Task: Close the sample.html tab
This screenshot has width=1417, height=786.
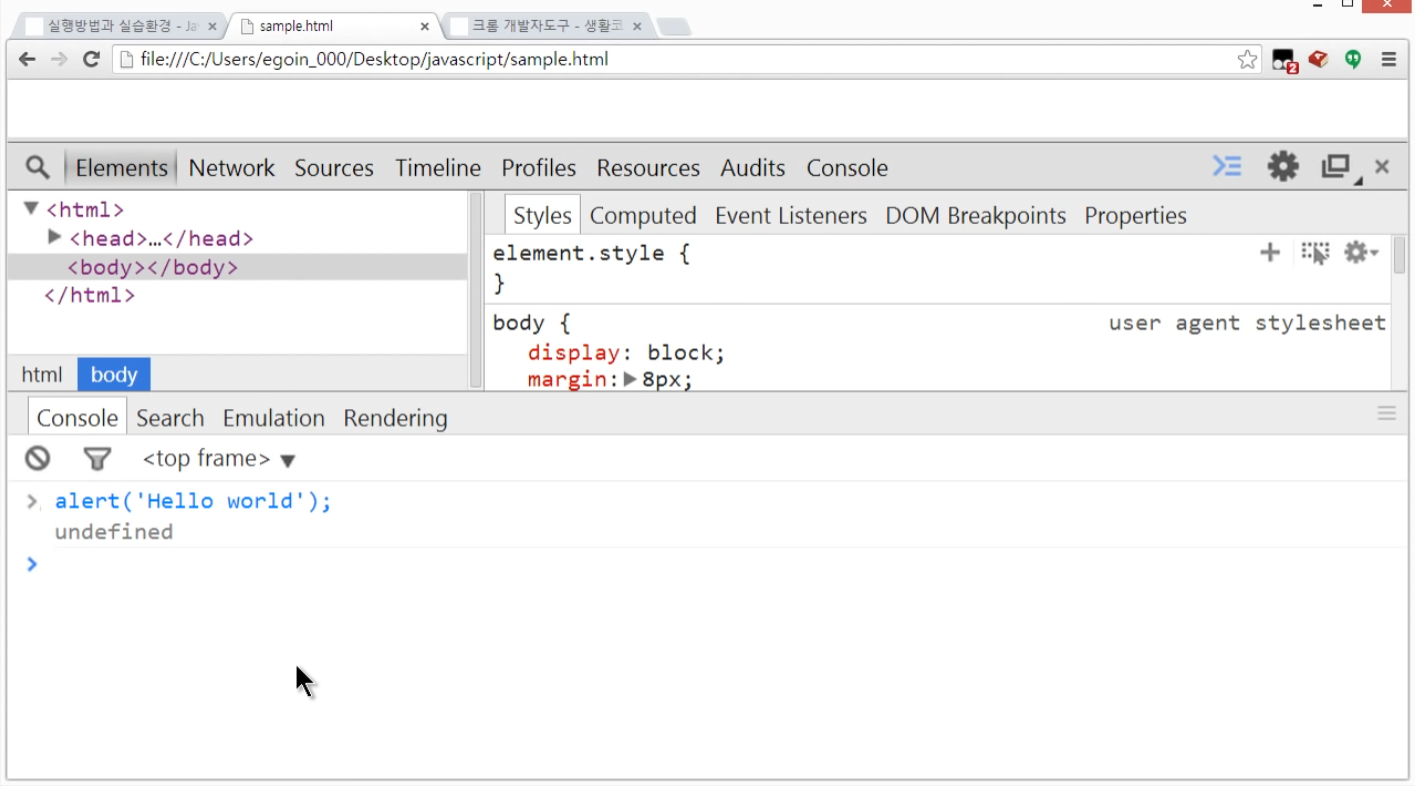Action: 425,27
